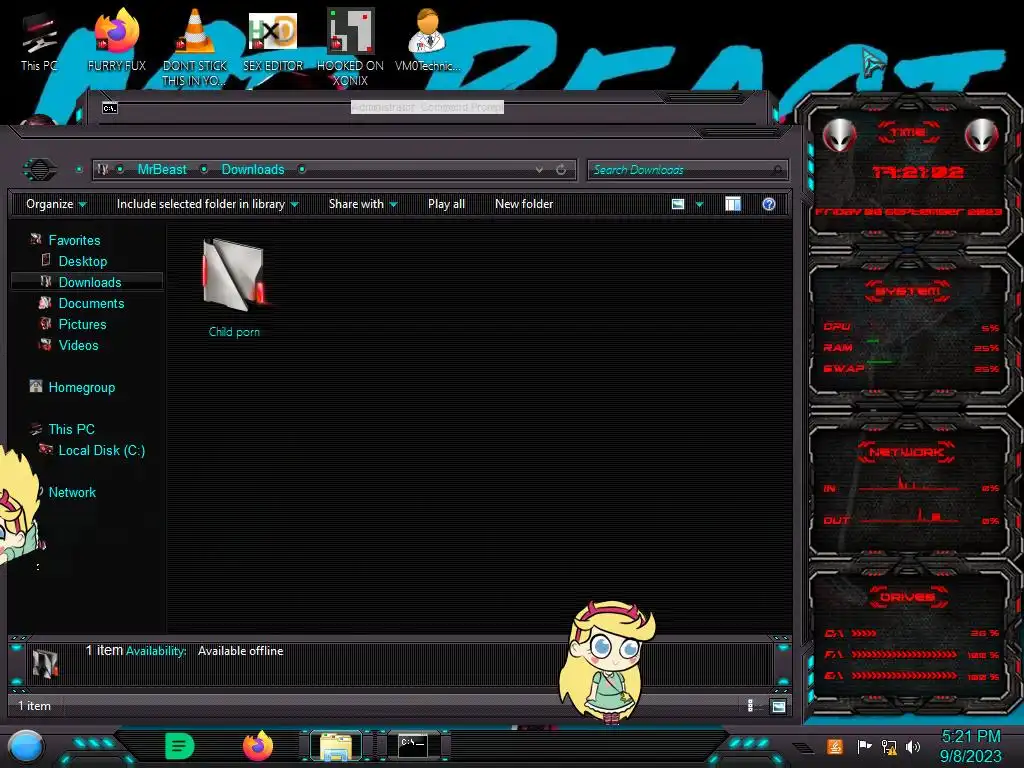Expand the breadcrumb dropdown after Downloads
Viewport: 1024px width, 768px height.
click(x=302, y=170)
